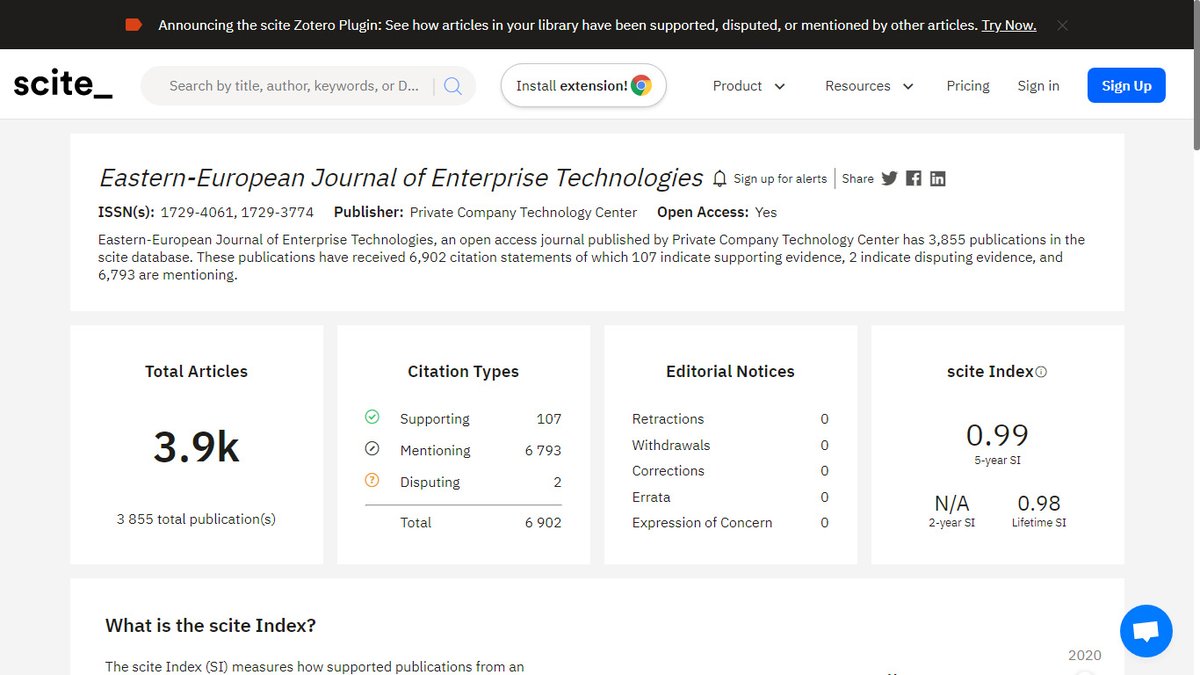Click the Citation Types heading
The image size is (1200, 675).
tap(463, 371)
